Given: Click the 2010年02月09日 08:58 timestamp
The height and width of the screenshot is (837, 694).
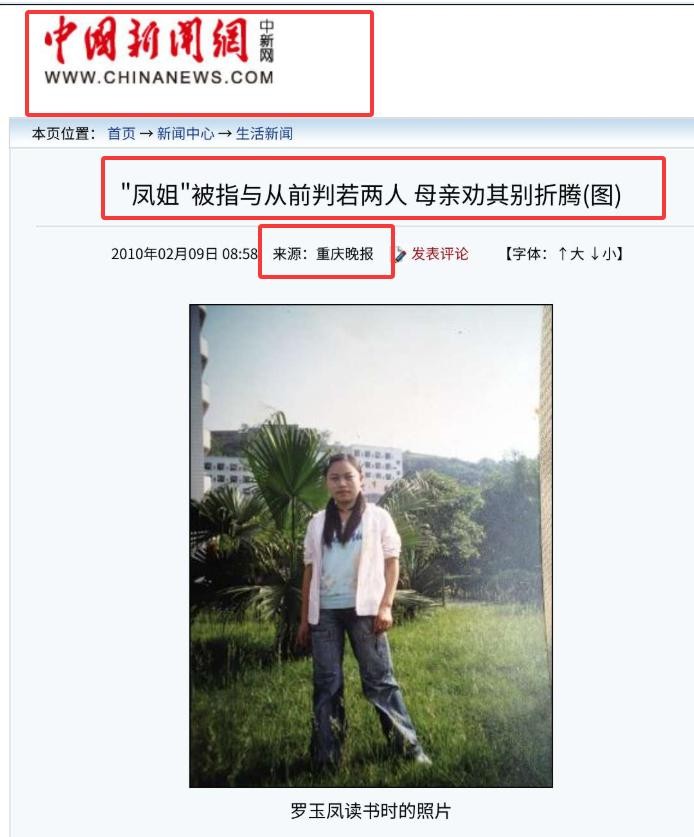Looking at the screenshot, I should click(x=184, y=254).
